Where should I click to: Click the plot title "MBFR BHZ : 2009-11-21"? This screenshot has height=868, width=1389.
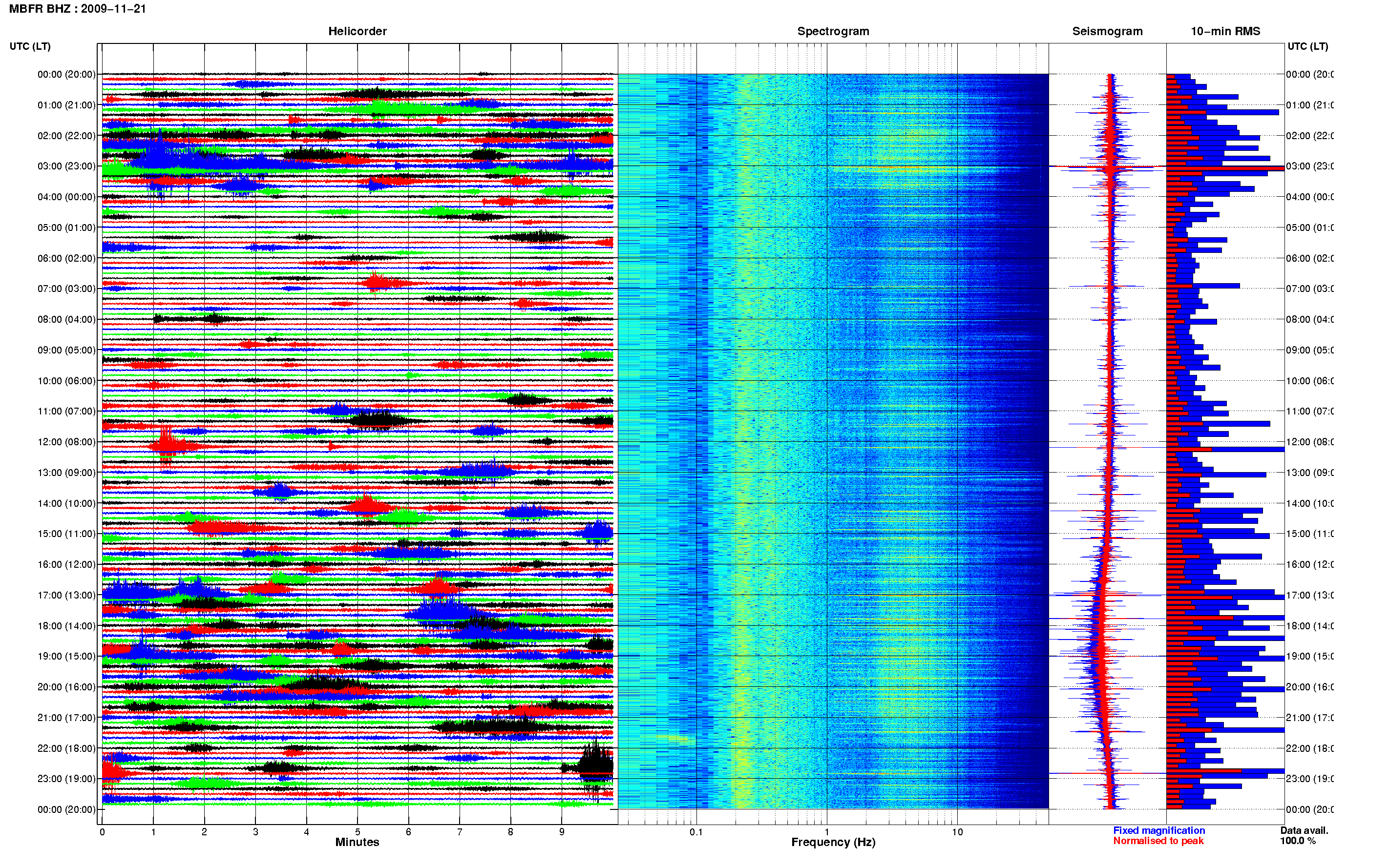tap(78, 9)
